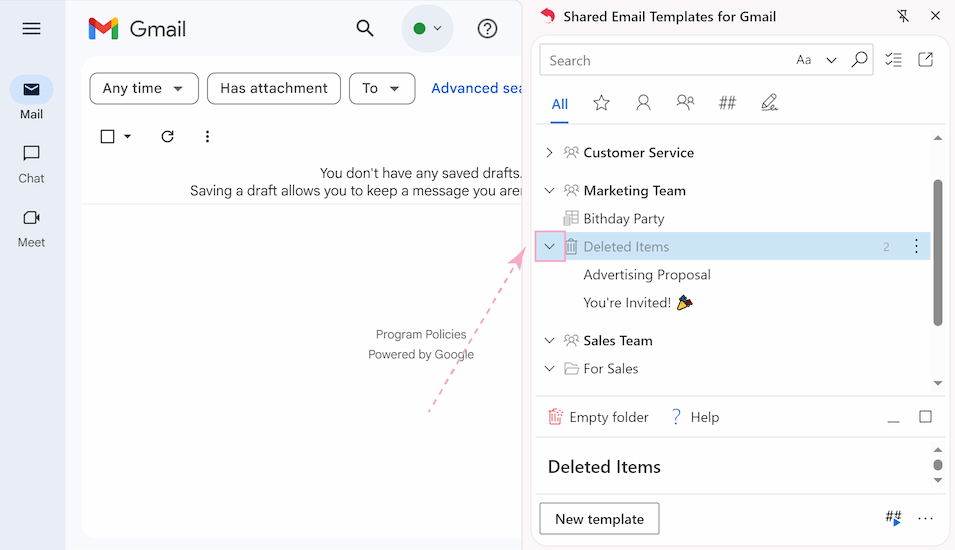Click the Deleted Items item count 2
955x550 pixels.
coord(886,247)
